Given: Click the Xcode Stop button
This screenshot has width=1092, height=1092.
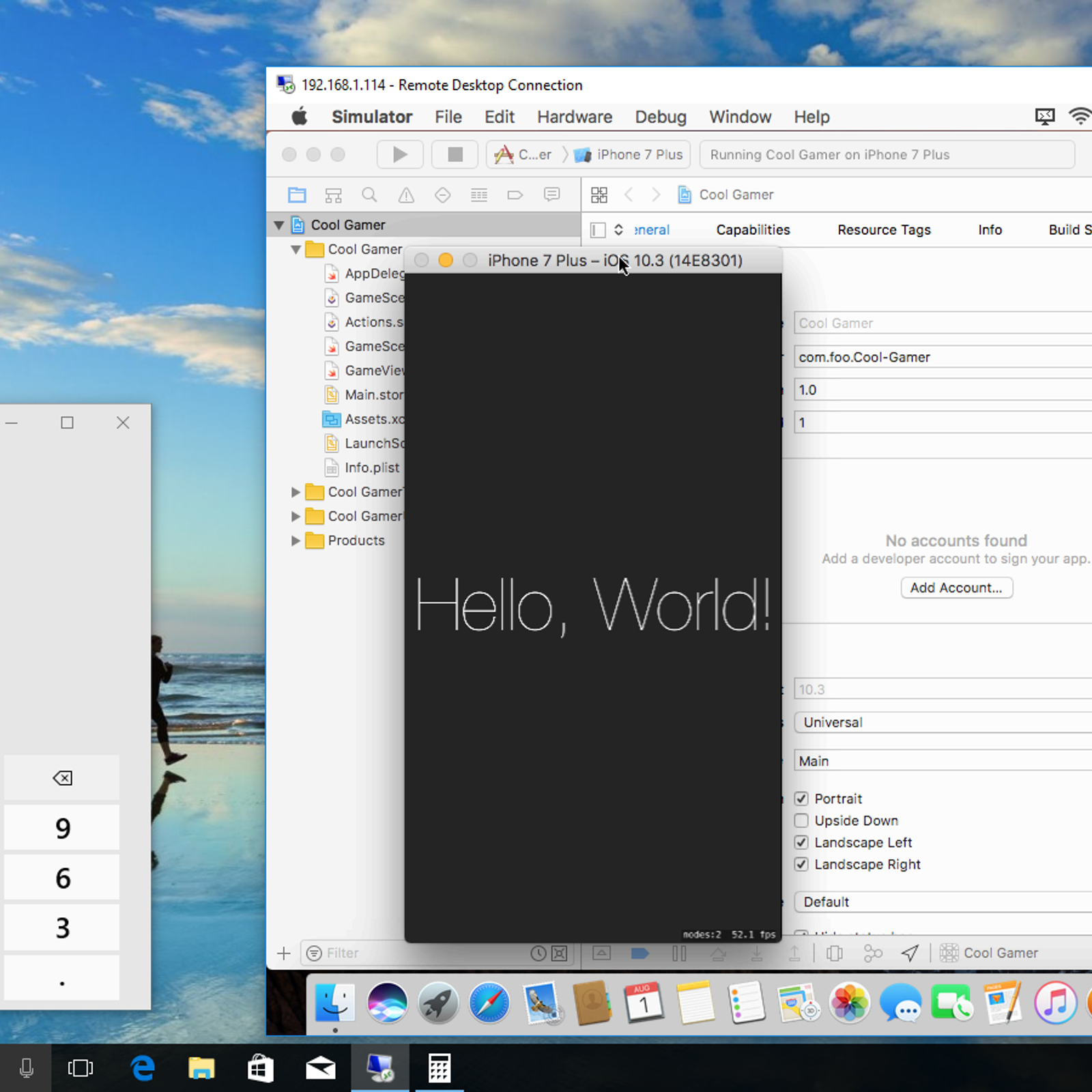Looking at the screenshot, I should pyautogui.click(x=455, y=155).
